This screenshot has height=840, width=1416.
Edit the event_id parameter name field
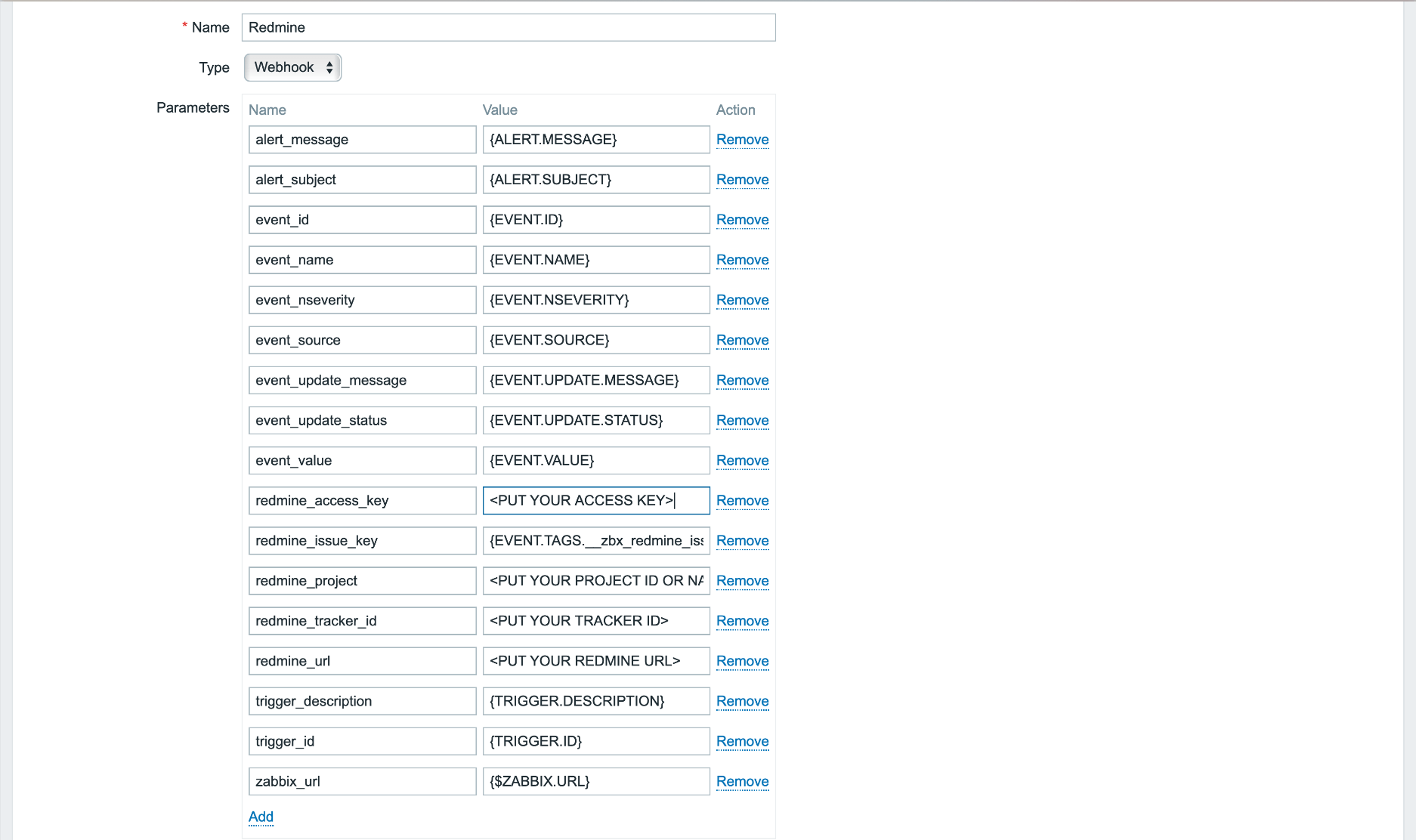point(362,220)
